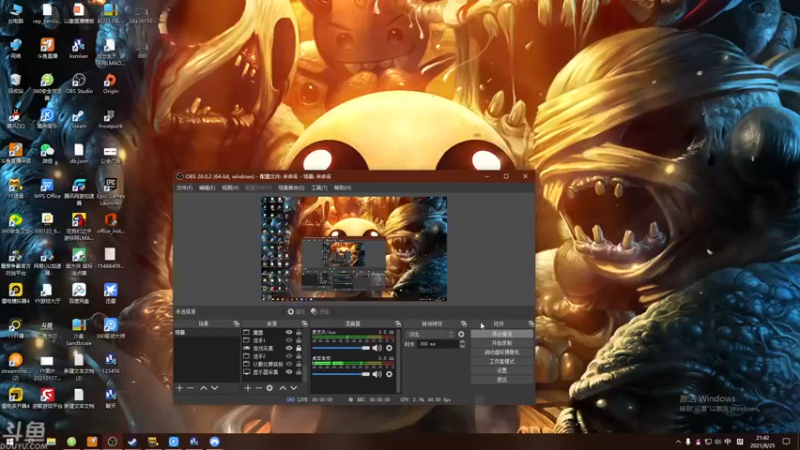Screen dimensions: 800x450
Task: Open source properties via the Sources gear icon
Action: click(269, 388)
